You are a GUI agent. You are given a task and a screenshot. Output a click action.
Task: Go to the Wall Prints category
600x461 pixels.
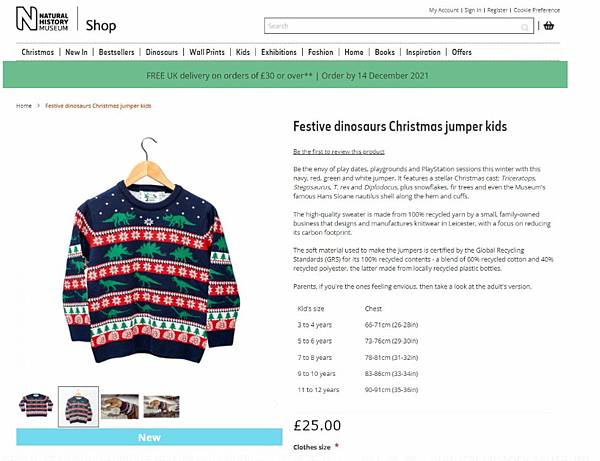tap(208, 52)
